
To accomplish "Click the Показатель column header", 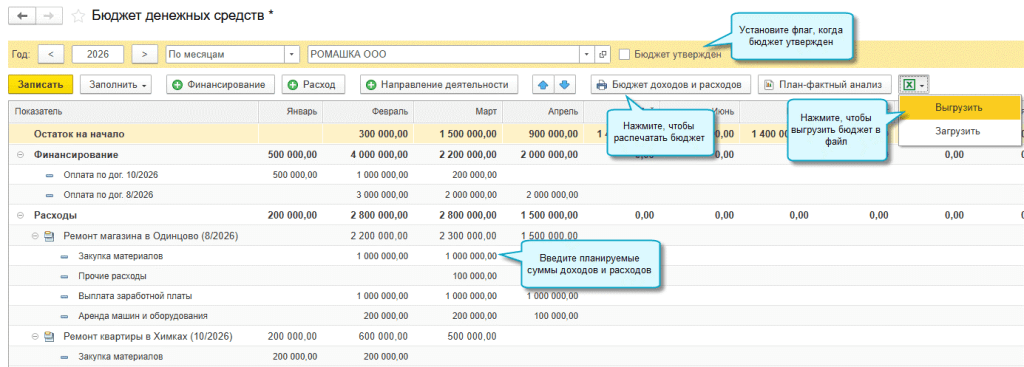I will [134, 112].
